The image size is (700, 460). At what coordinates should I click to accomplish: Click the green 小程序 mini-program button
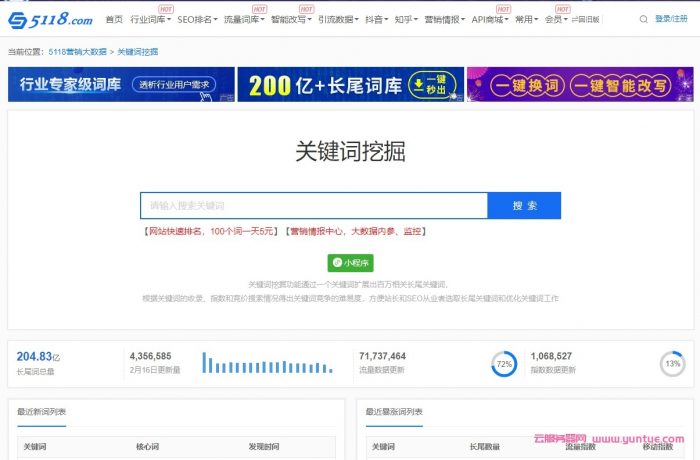[x=350, y=263]
